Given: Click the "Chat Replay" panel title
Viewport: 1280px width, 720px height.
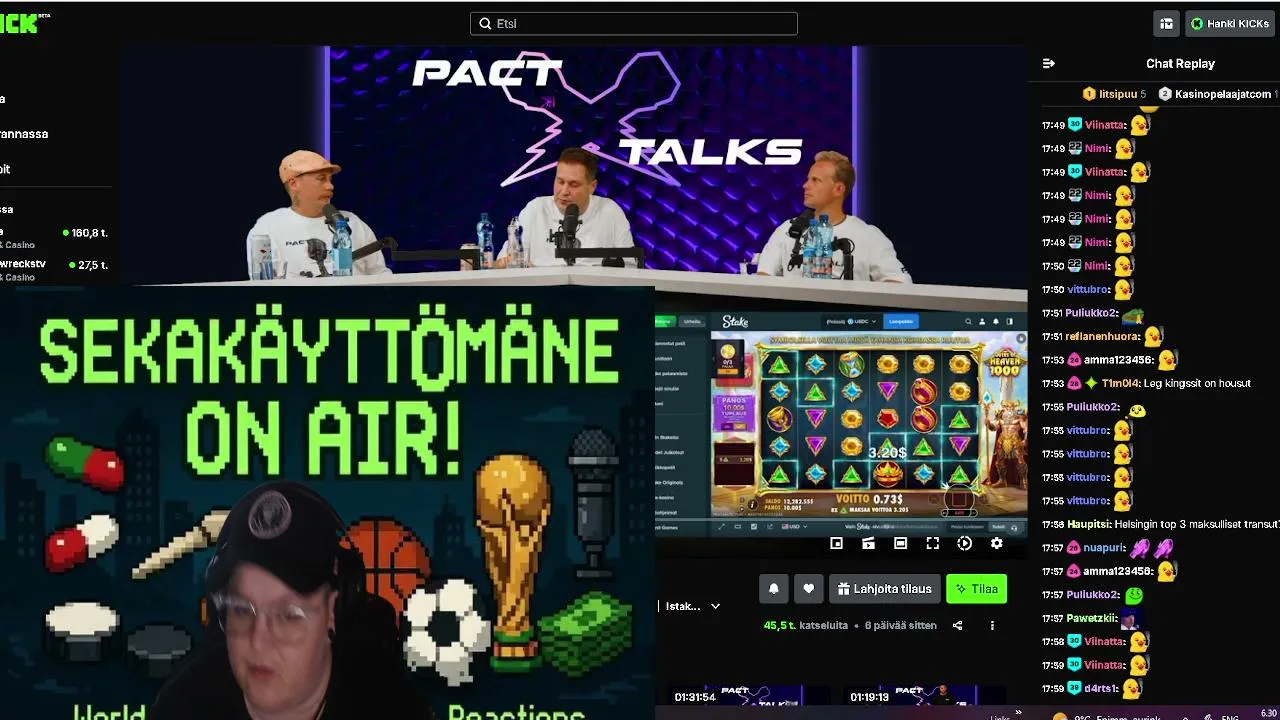Looking at the screenshot, I should [x=1180, y=63].
